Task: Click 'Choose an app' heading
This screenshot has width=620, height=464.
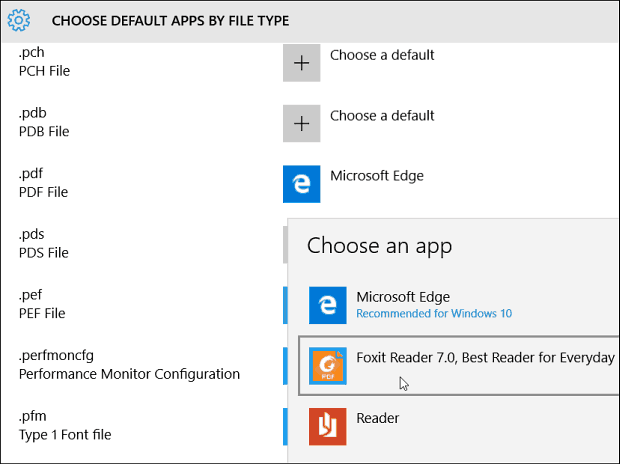Action: coord(379,246)
